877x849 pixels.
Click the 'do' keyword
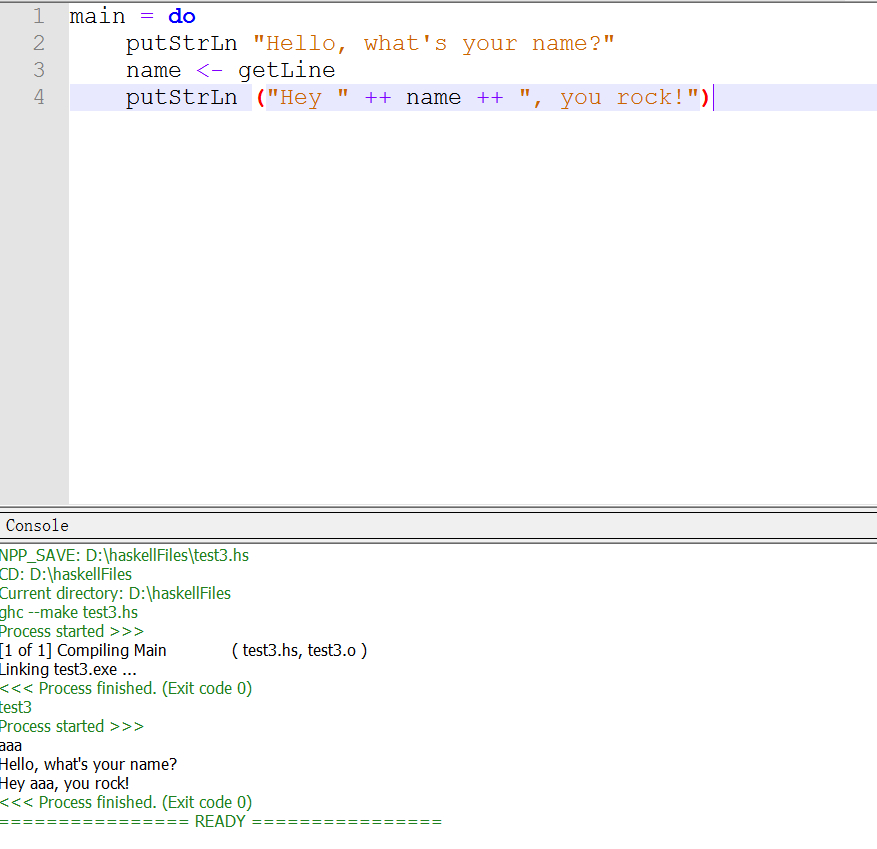pos(182,16)
